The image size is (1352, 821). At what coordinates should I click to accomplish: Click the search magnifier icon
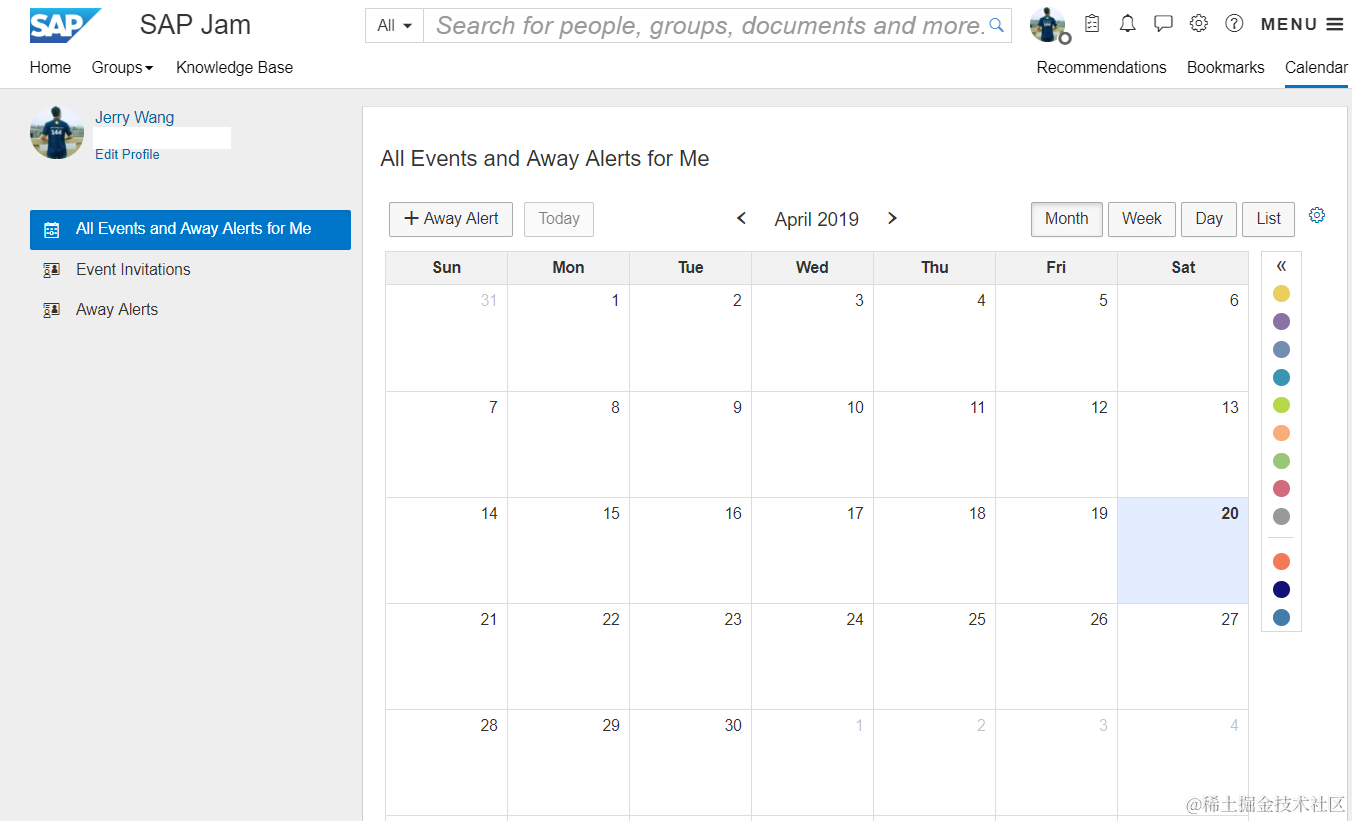click(996, 25)
